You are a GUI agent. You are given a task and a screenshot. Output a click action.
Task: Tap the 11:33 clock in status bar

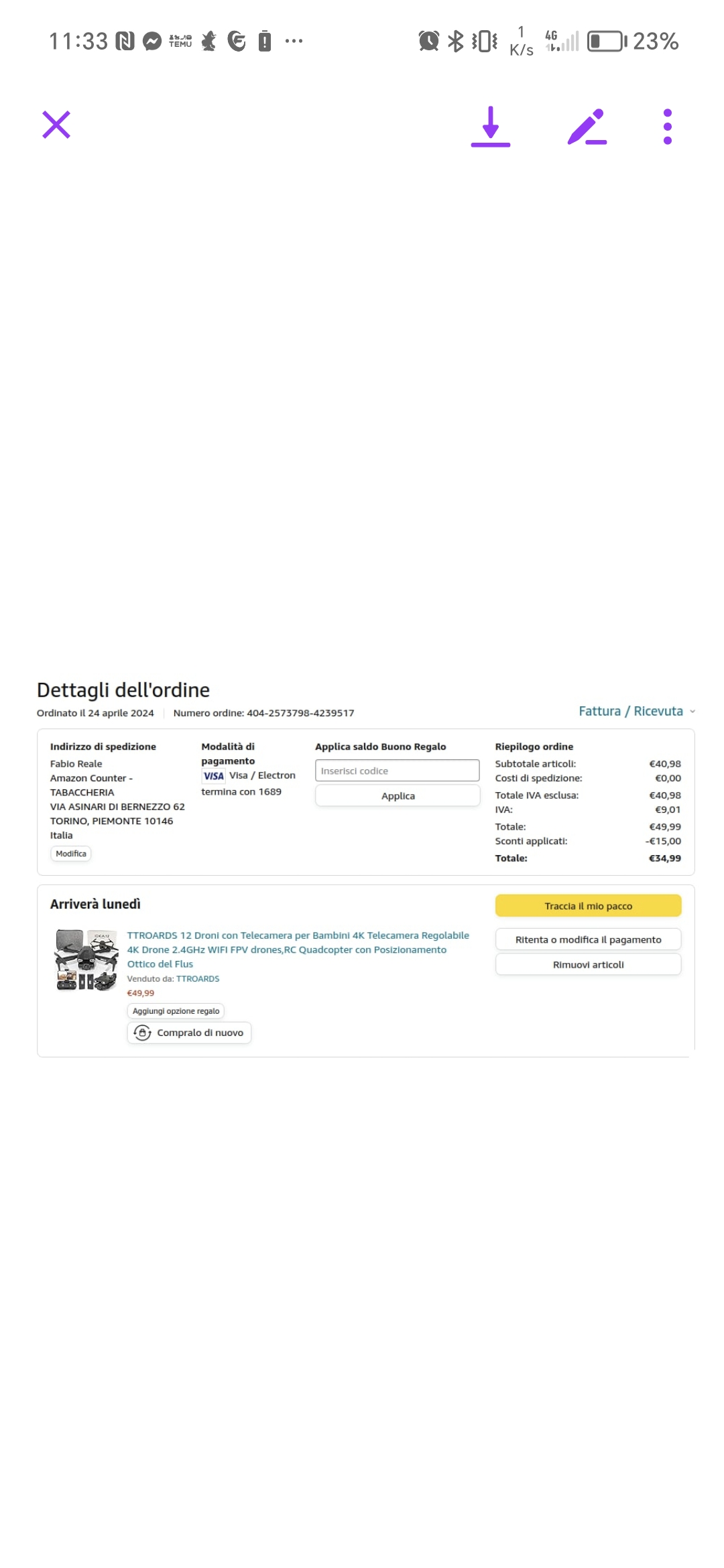pyautogui.click(x=78, y=42)
